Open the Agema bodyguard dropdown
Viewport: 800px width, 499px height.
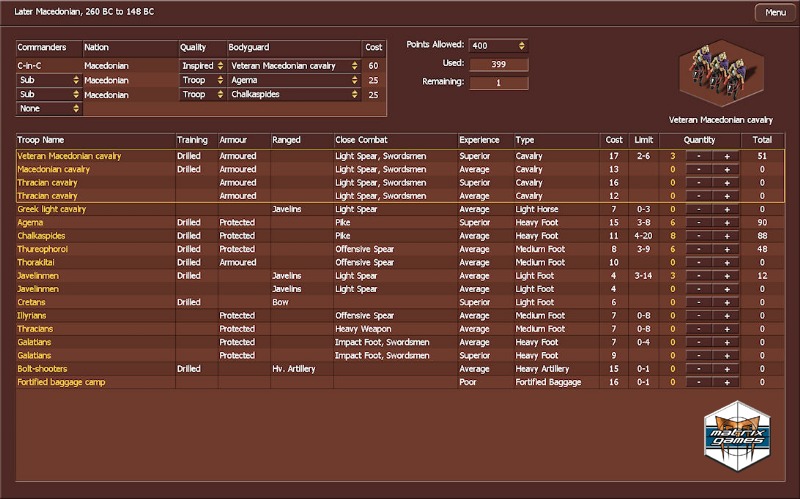pyautogui.click(x=294, y=80)
